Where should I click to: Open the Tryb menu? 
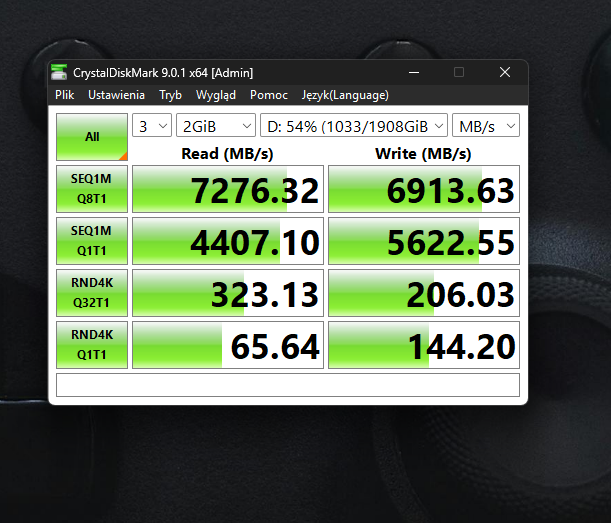tap(170, 95)
